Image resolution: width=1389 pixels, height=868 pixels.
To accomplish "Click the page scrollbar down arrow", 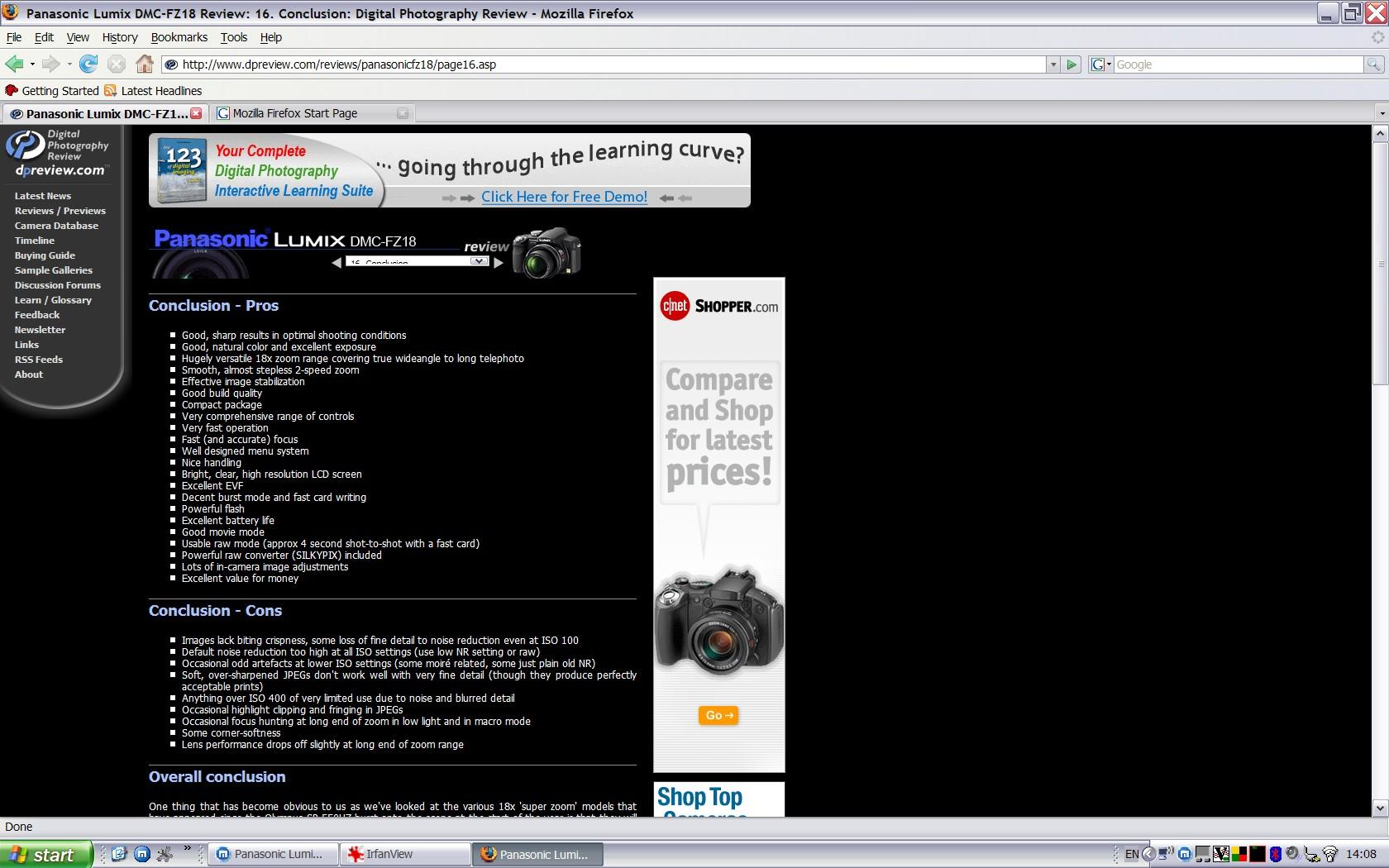I will pyautogui.click(x=1380, y=808).
